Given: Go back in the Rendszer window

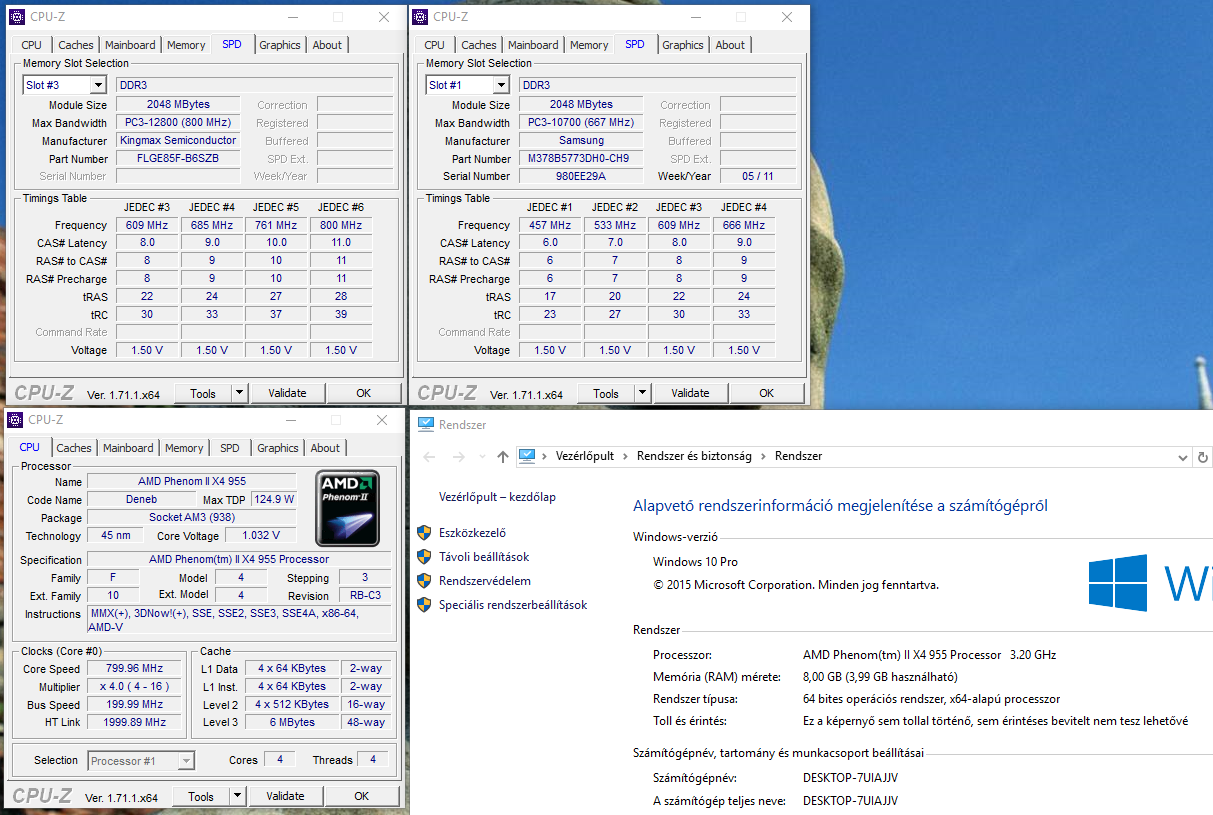Looking at the screenshot, I should (429, 457).
